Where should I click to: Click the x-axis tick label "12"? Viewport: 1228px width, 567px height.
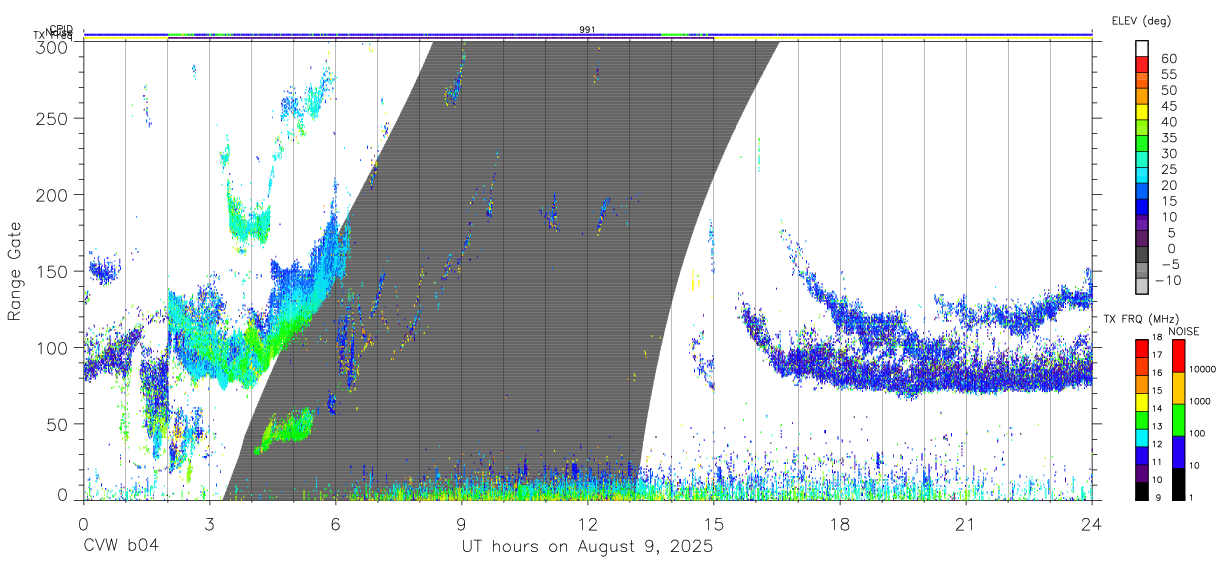(x=588, y=522)
